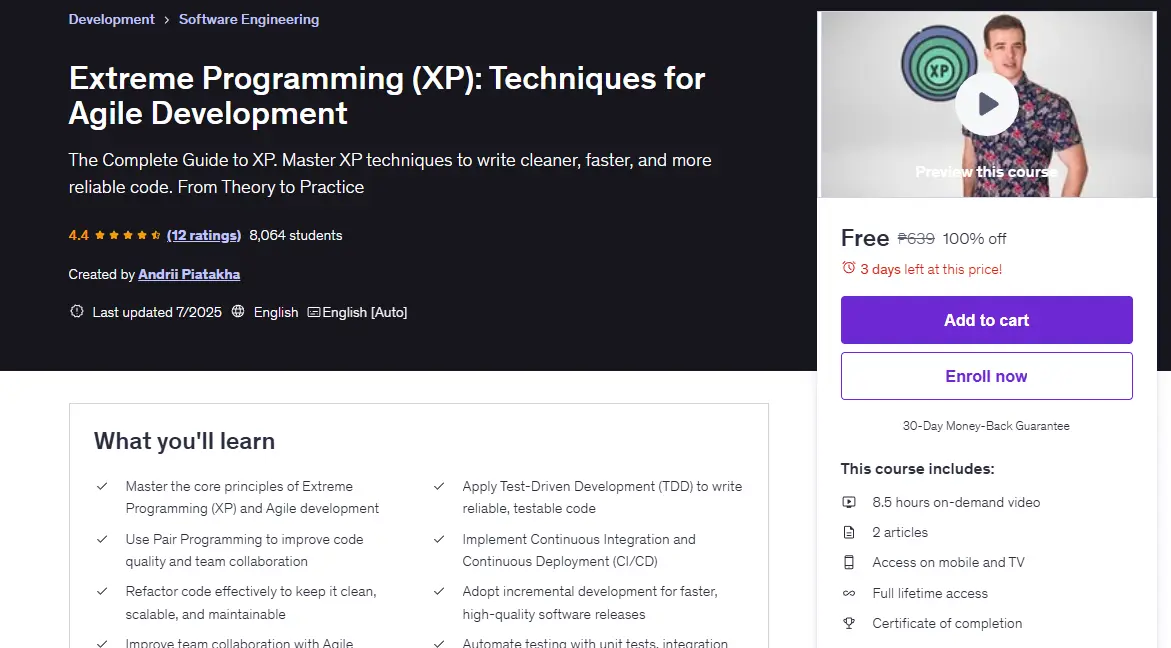
Task: Click checkmark beside Adopt incremental development
Action: (439, 591)
